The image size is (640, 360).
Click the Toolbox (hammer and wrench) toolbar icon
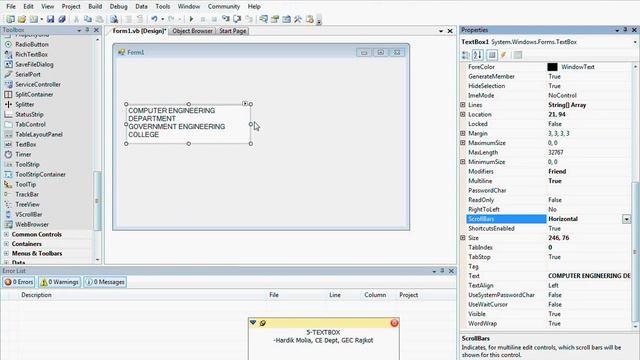pos(298,19)
